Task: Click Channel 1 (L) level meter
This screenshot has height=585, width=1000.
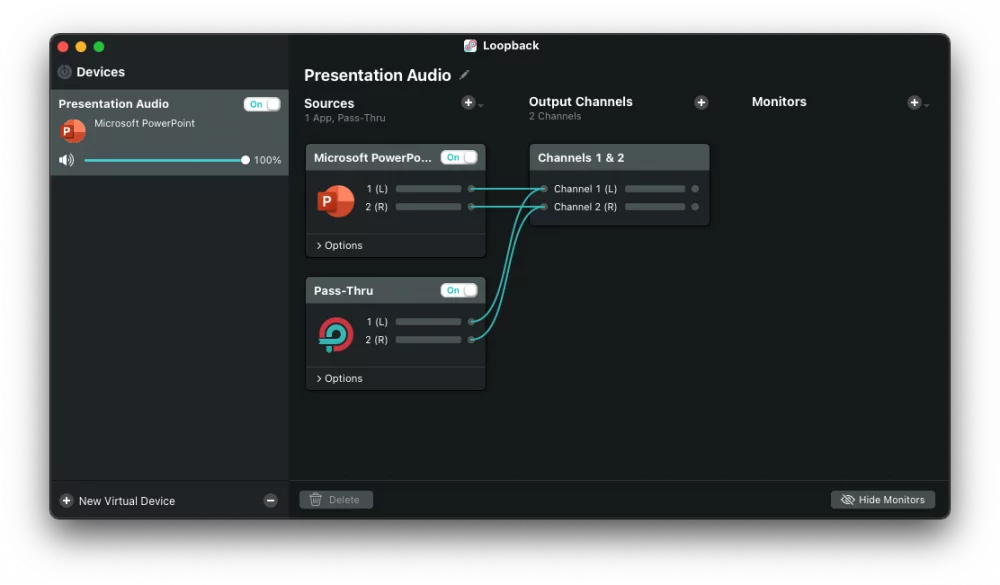Action: point(655,189)
